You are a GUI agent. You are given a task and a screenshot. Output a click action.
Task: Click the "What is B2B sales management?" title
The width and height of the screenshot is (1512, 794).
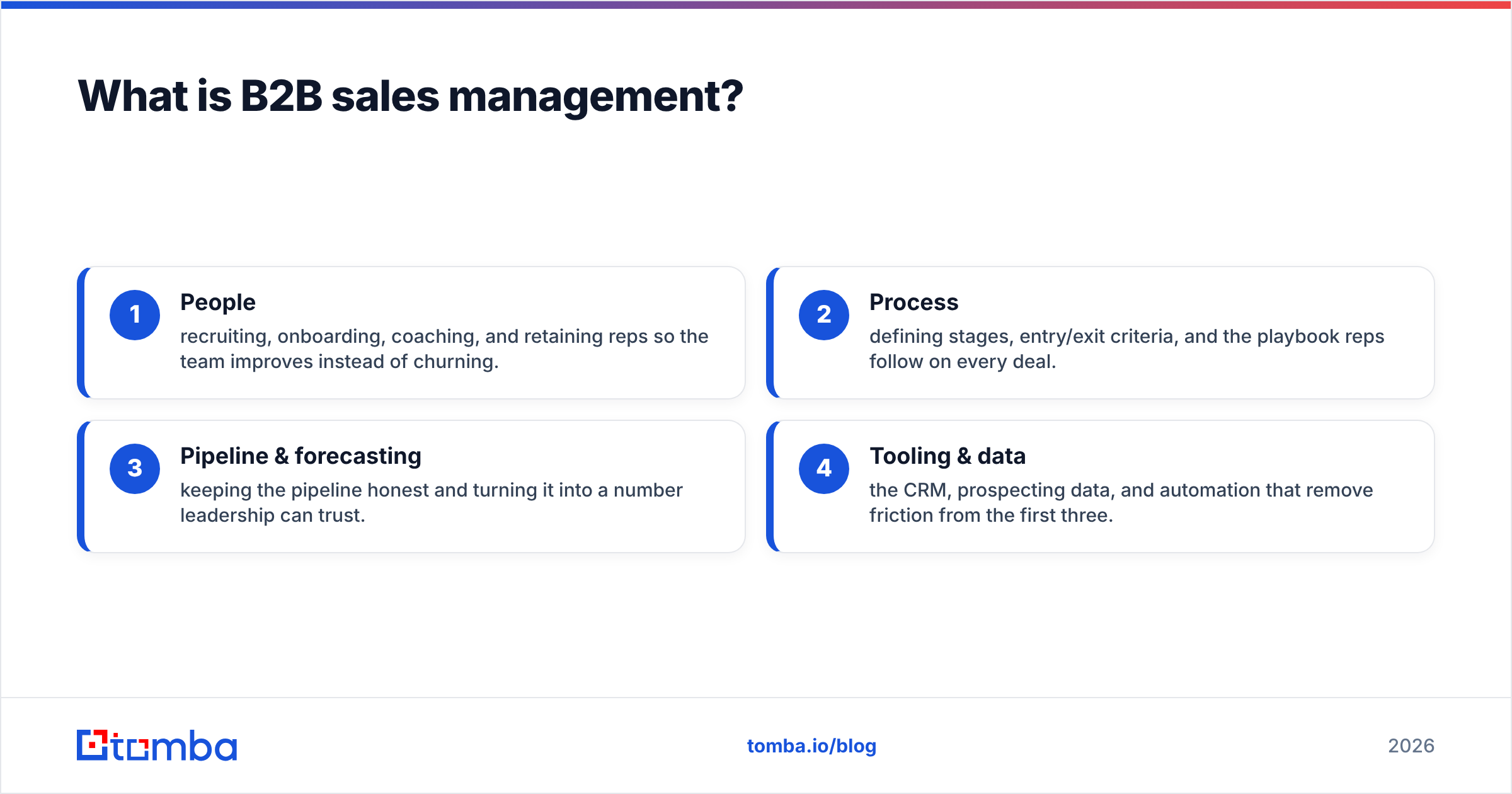point(410,96)
